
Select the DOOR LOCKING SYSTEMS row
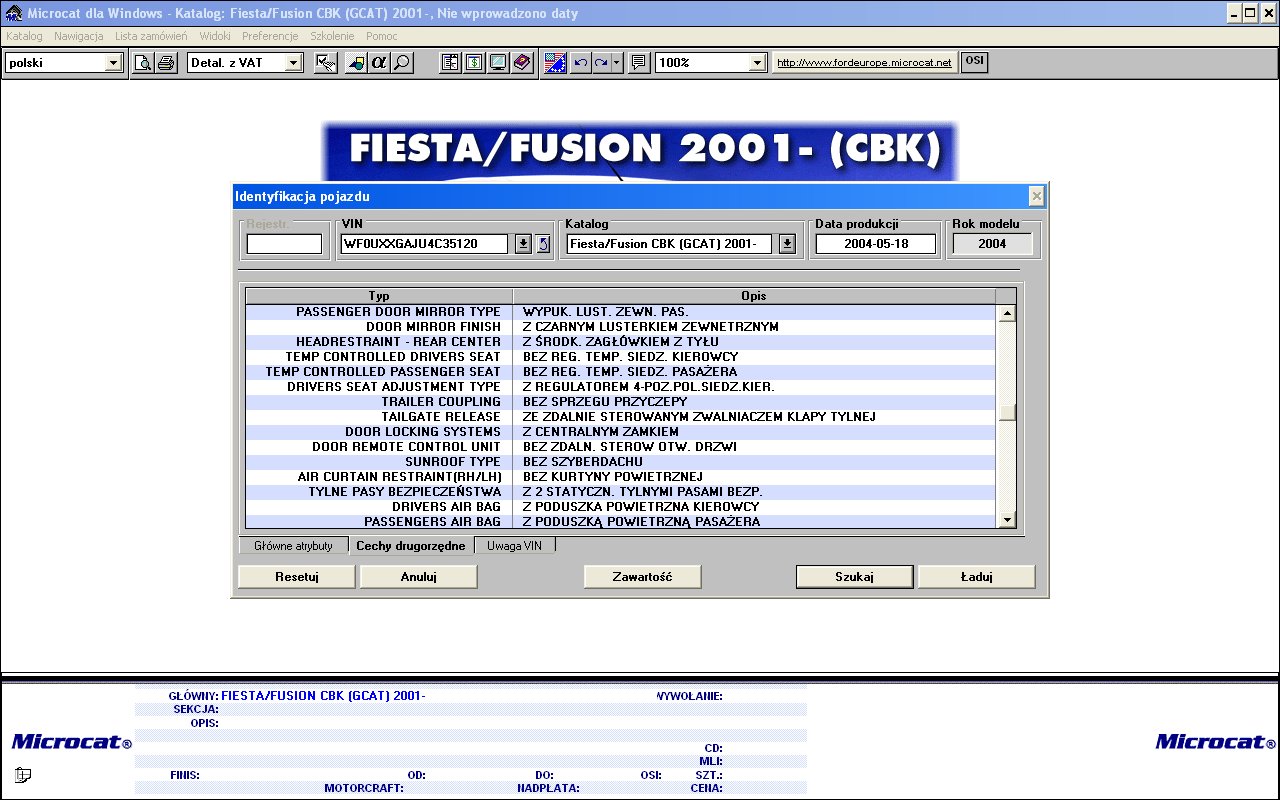[621, 432]
